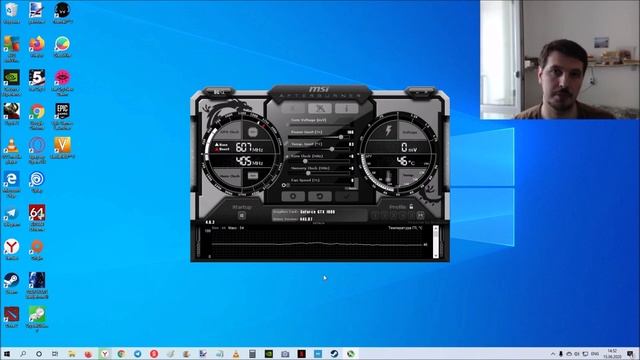Open the Afterburner info button
640x360 pixels.
(x=347, y=108)
